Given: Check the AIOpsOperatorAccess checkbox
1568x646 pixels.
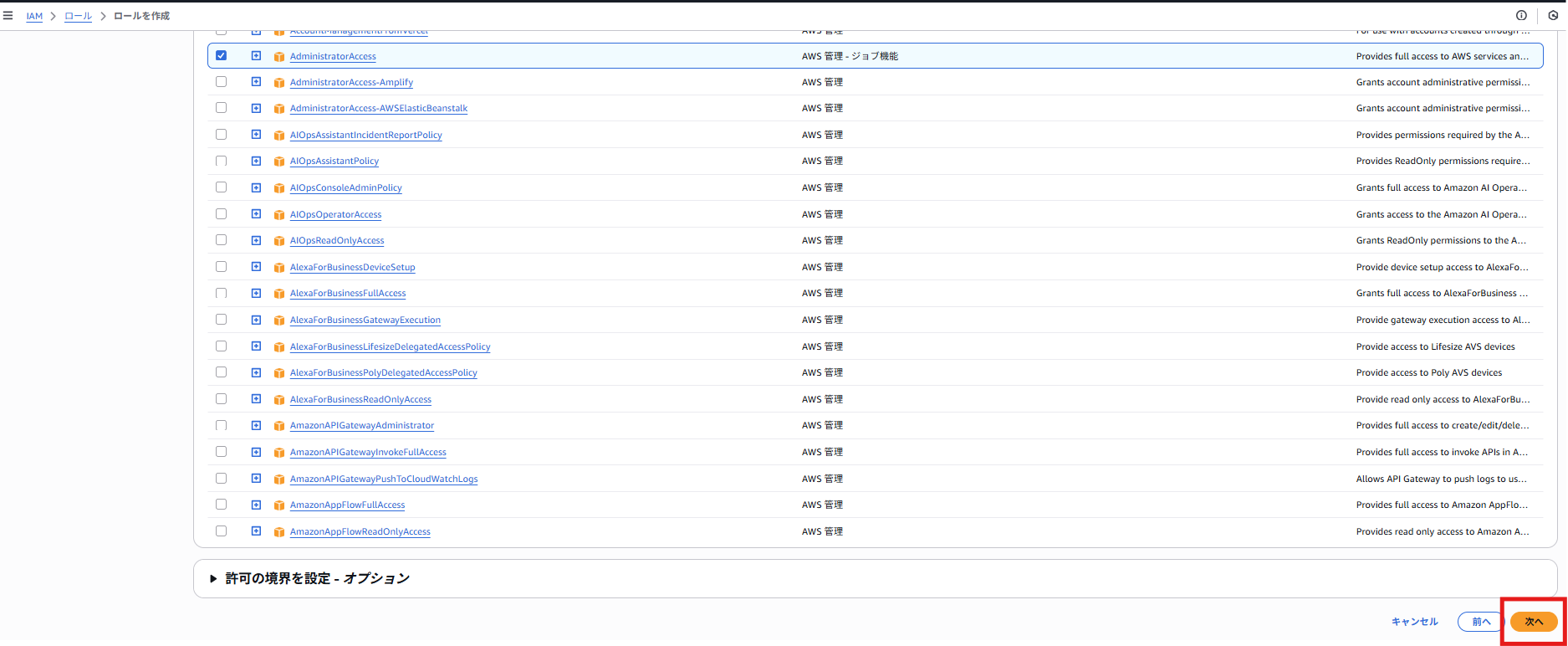Looking at the screenshot, I should coord(221,213).
